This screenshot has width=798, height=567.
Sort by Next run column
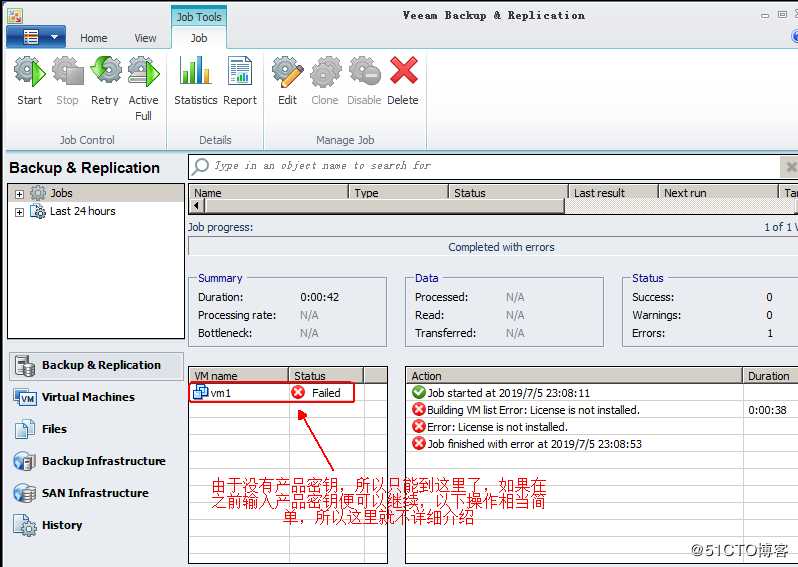(x=718, y=193)
